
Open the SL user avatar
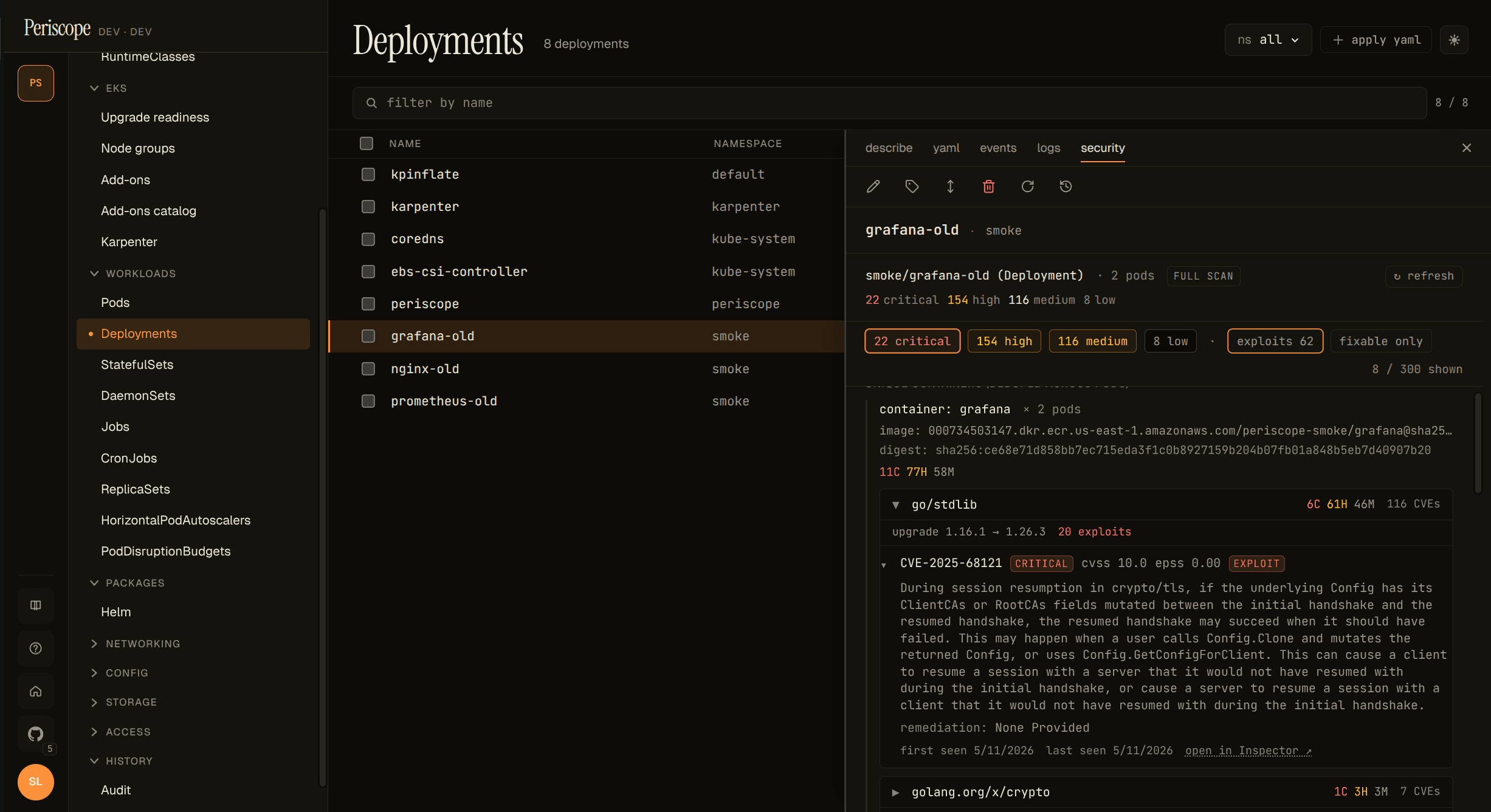(x=36, y=782)
